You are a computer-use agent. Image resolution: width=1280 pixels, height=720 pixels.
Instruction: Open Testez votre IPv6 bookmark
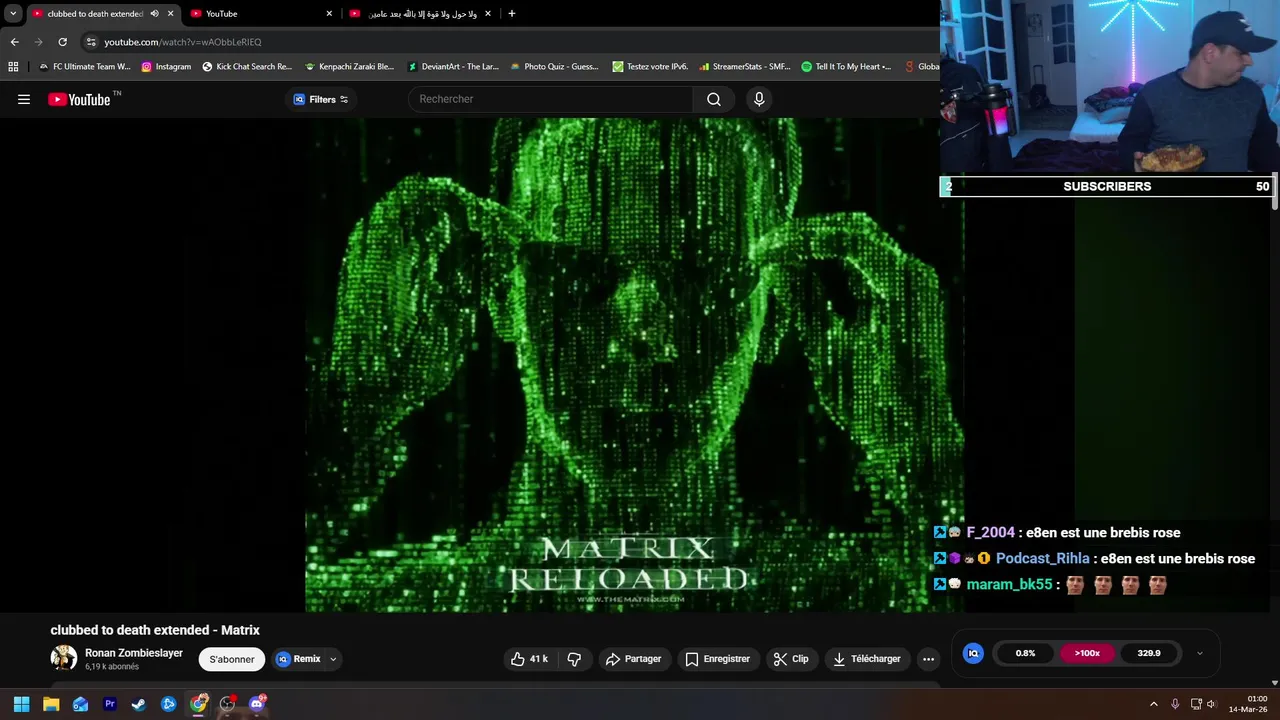tap(650, 67)
